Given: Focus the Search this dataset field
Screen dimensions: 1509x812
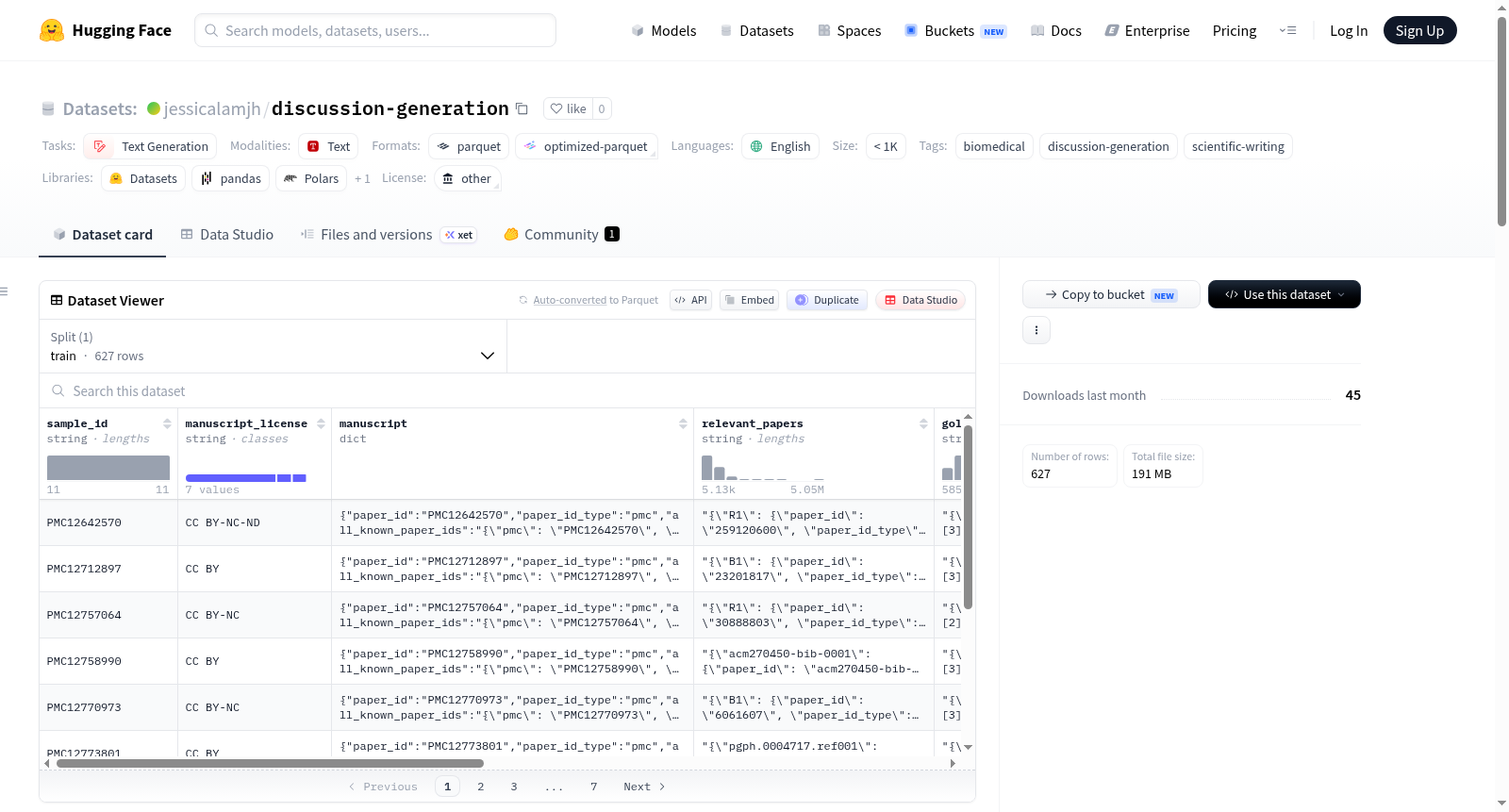Looking at the screenshot, I should (507, 390).
